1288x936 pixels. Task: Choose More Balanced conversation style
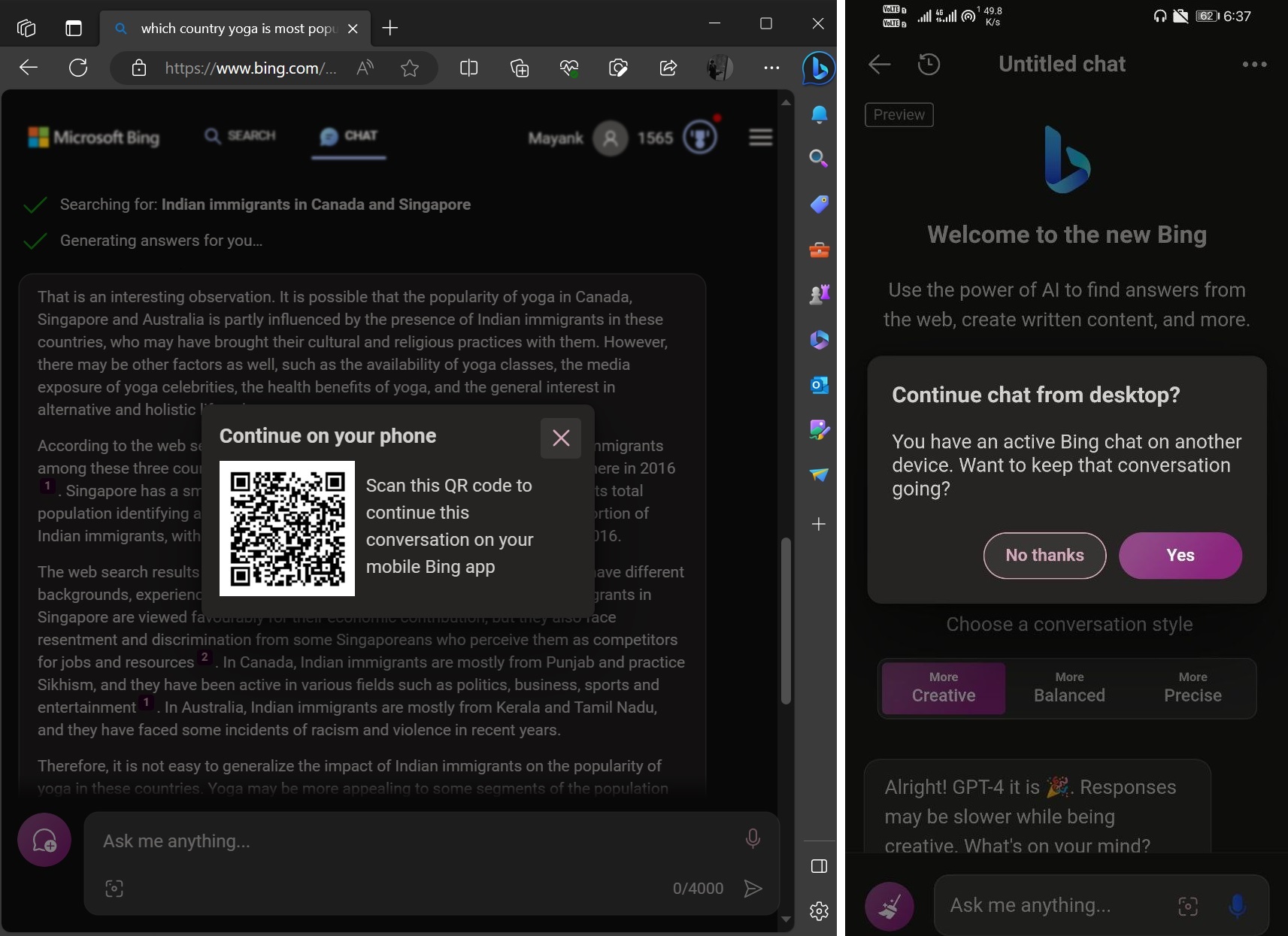(x=1069, y=688)
